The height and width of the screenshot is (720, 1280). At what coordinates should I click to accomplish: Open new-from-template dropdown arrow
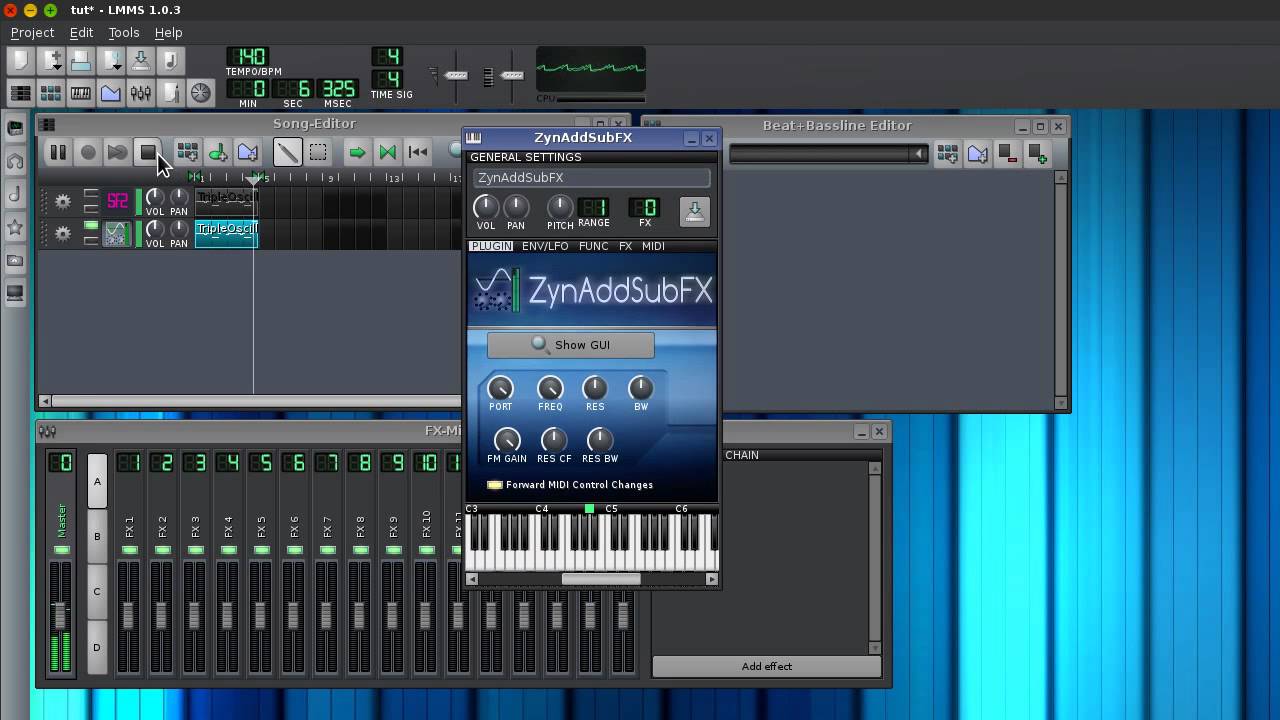click(x=57, y=67)
